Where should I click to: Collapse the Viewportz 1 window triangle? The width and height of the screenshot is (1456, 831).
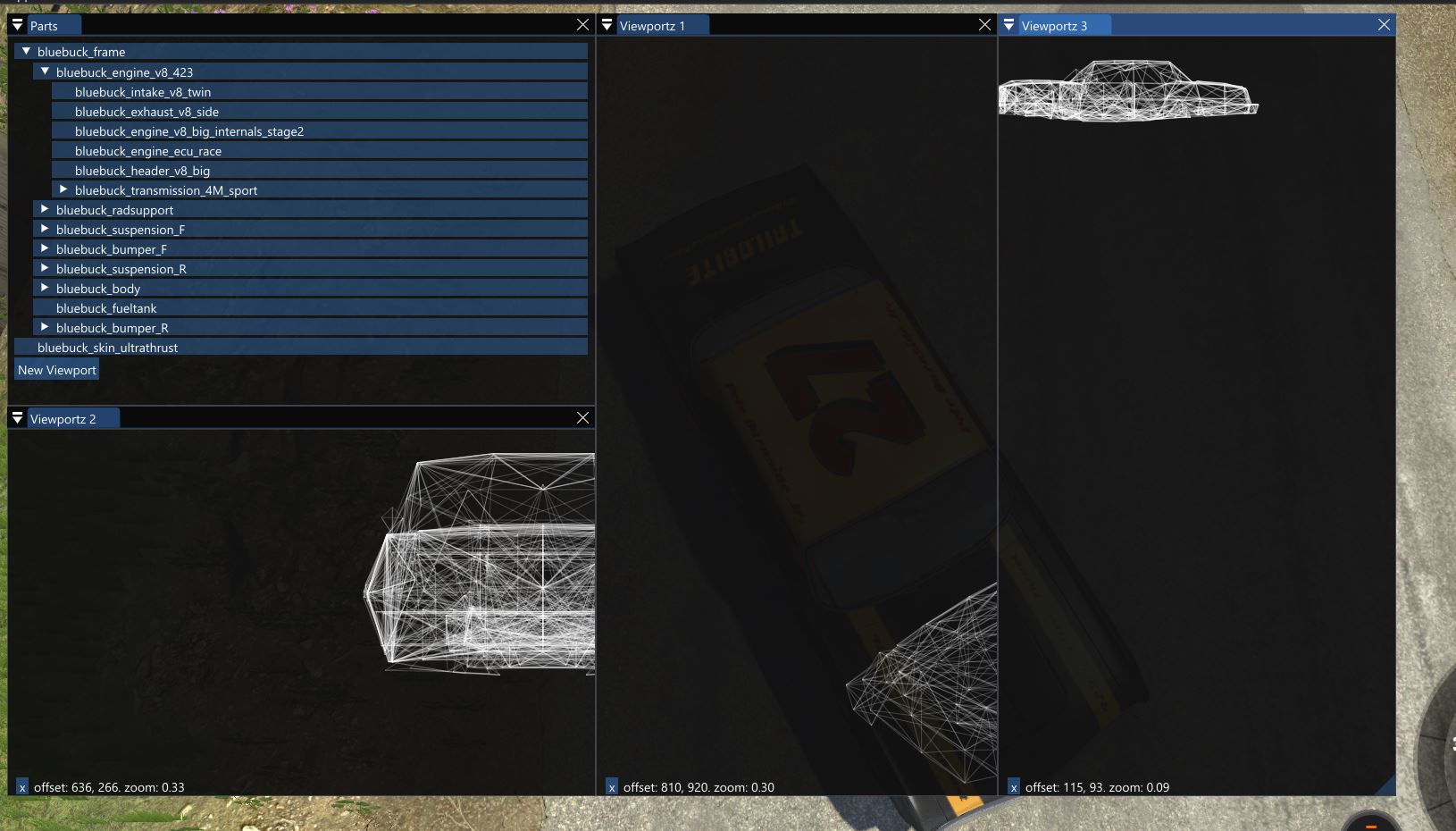pyautogui.click(x=607, y=25)
